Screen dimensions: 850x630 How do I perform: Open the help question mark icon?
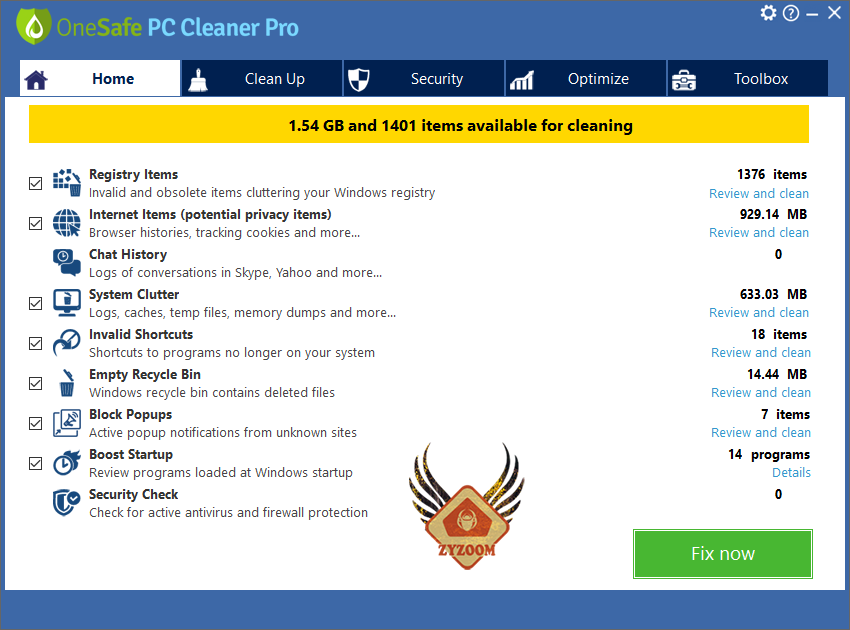pyautogui.click(x=791, y=13)
